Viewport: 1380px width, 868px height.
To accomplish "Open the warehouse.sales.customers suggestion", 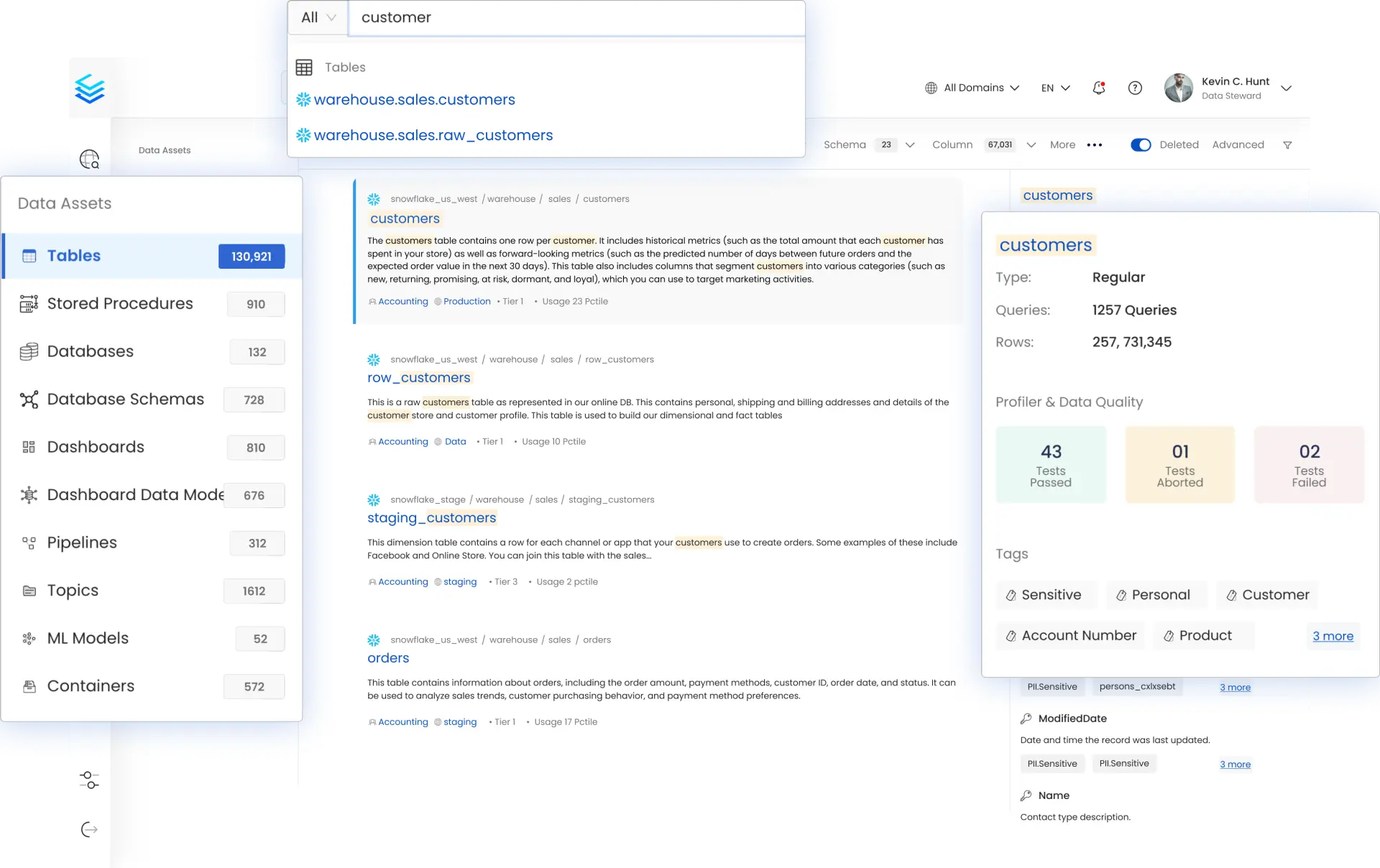I will point(414,99).
